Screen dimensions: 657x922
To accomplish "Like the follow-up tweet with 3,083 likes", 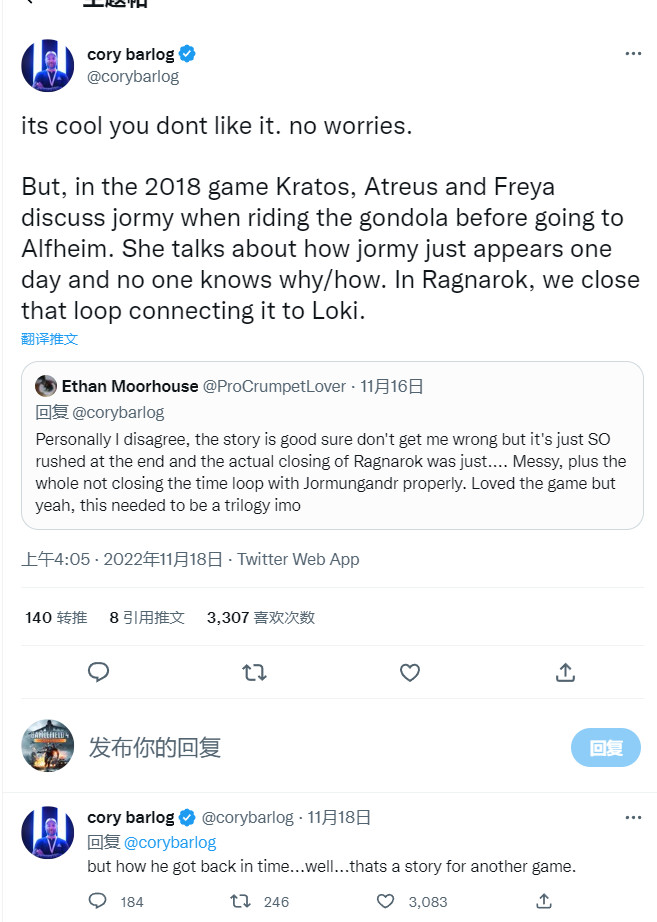I will [386, 901].
